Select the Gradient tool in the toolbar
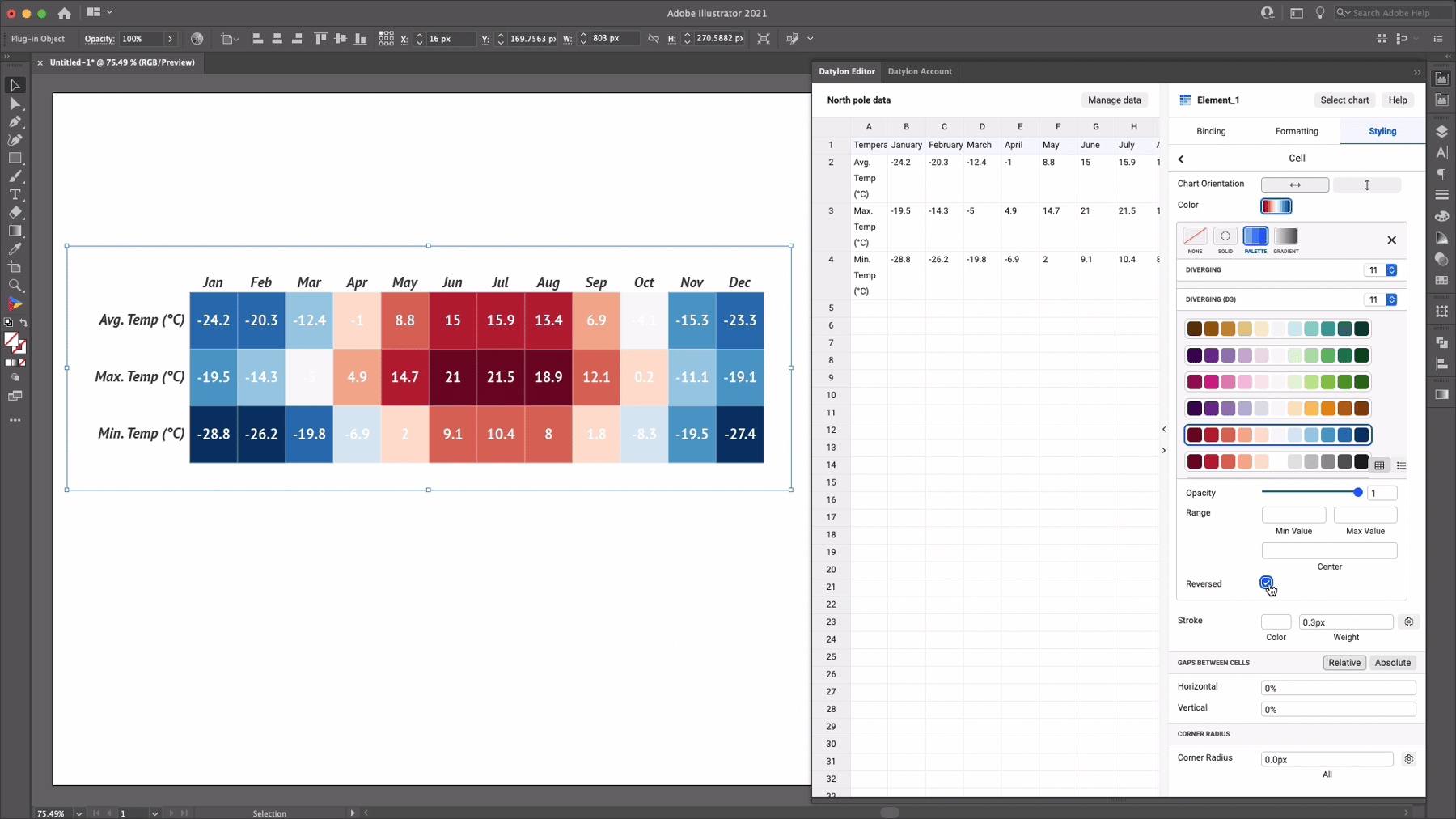The image size is (1456, 819). 15,231
